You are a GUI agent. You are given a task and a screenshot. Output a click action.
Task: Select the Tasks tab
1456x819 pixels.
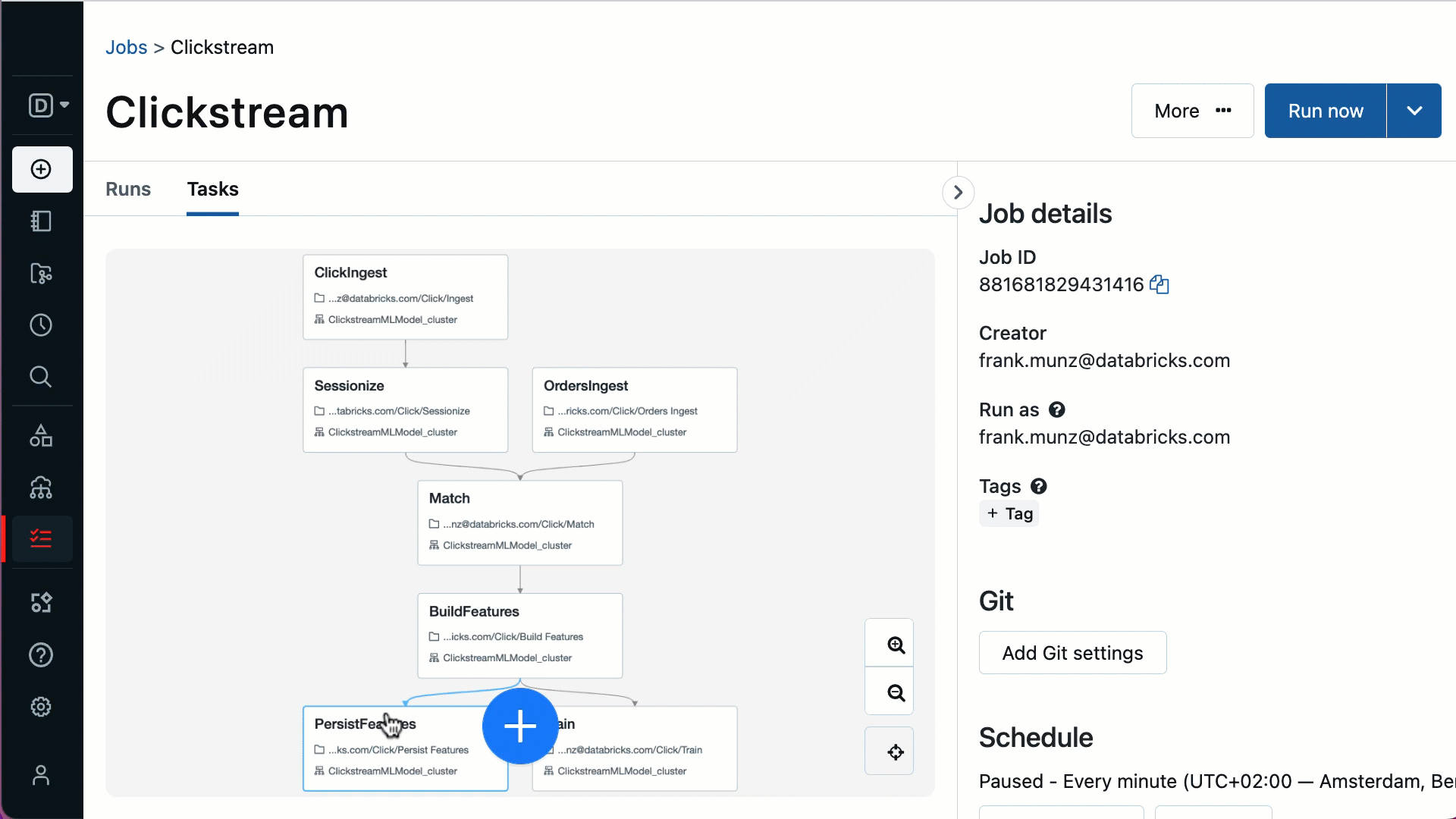point(213,189)
